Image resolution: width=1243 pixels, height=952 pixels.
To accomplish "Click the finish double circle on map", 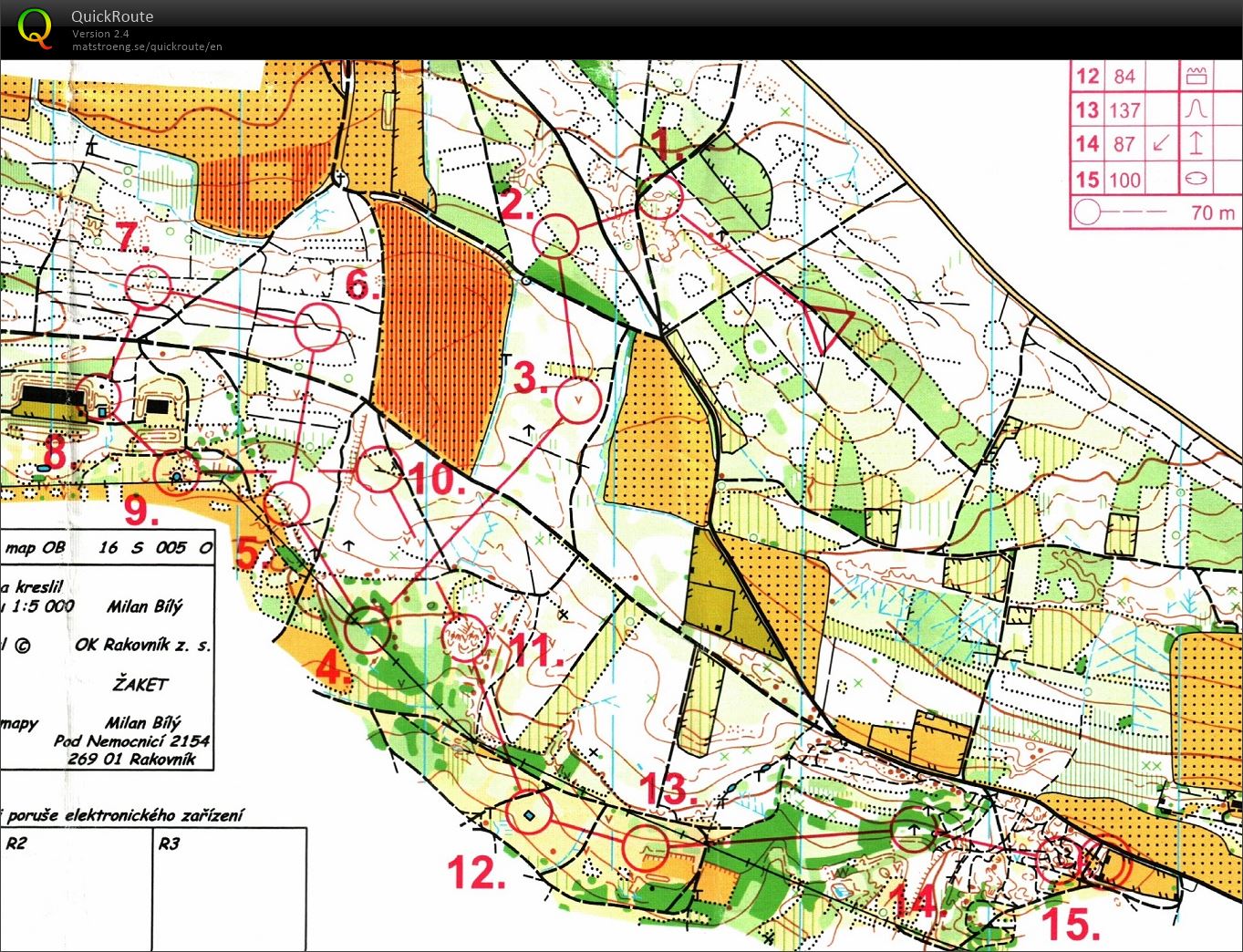I will pos(1106,860).
